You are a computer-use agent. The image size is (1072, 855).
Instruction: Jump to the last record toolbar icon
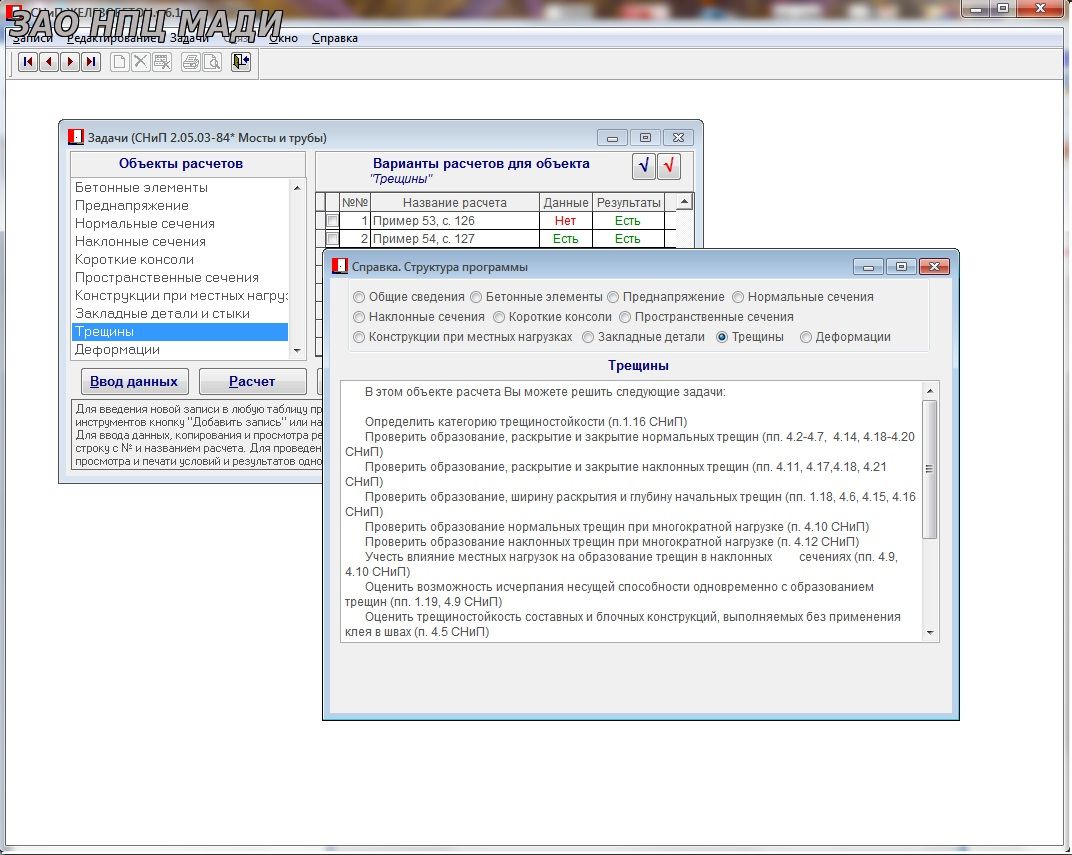coord(90,62)
